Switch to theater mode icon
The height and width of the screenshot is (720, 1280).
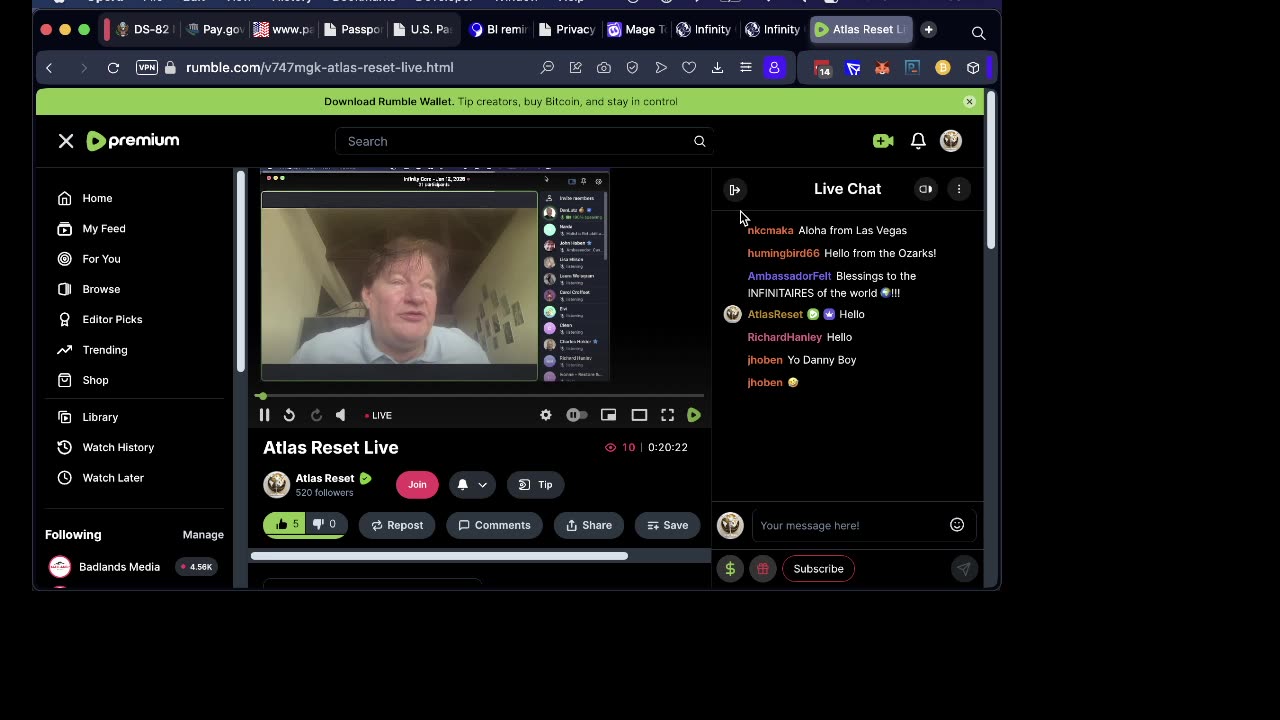click(x=639, y=415)
